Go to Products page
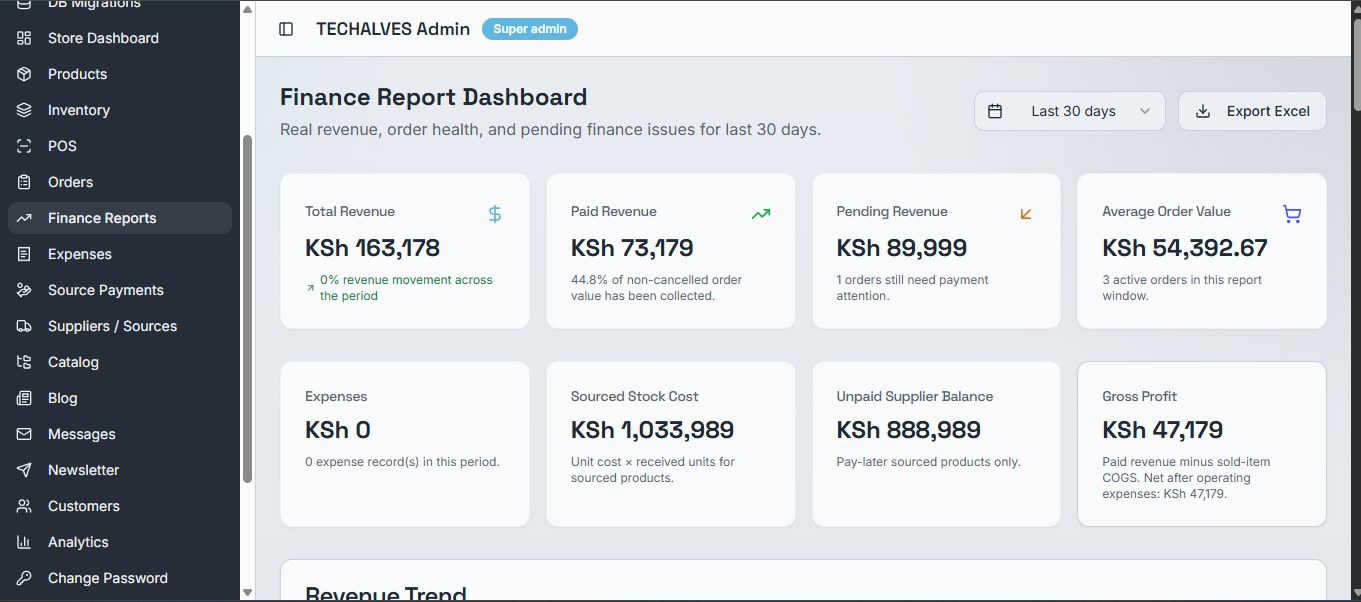This screenshot has width=1361, height=602. click(x=120, y=74)
